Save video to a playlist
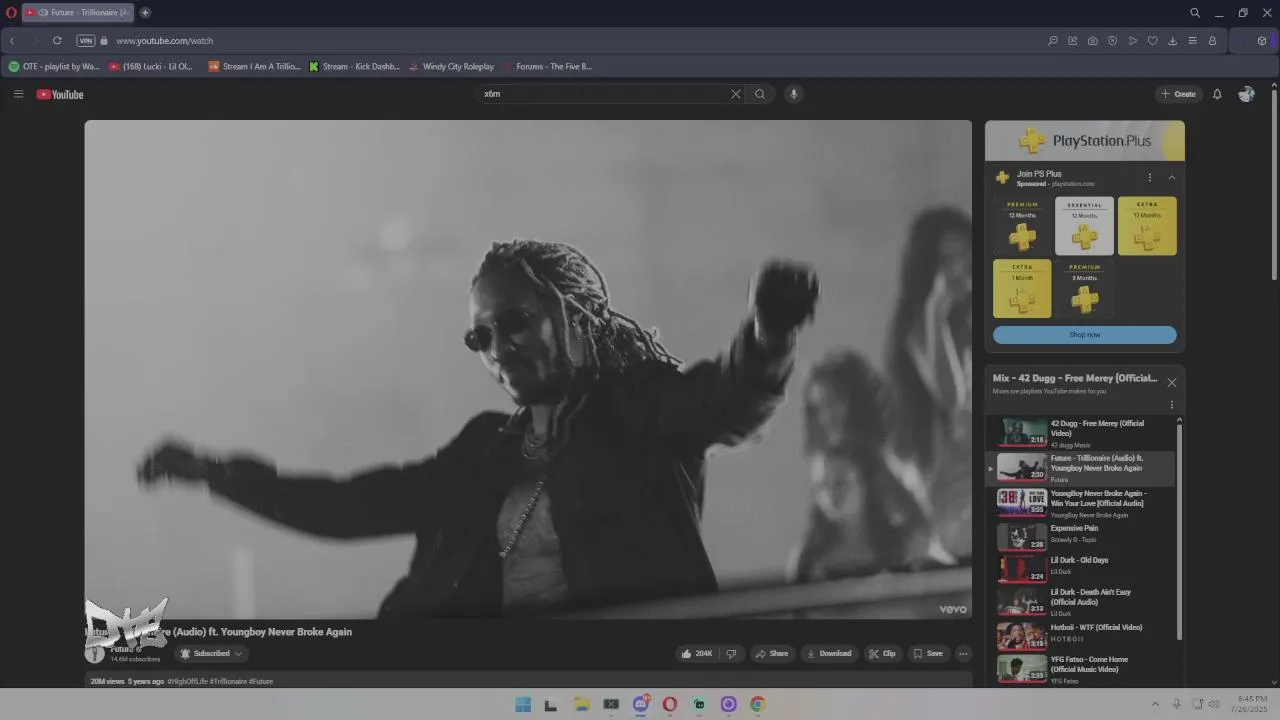 (928, 654)
